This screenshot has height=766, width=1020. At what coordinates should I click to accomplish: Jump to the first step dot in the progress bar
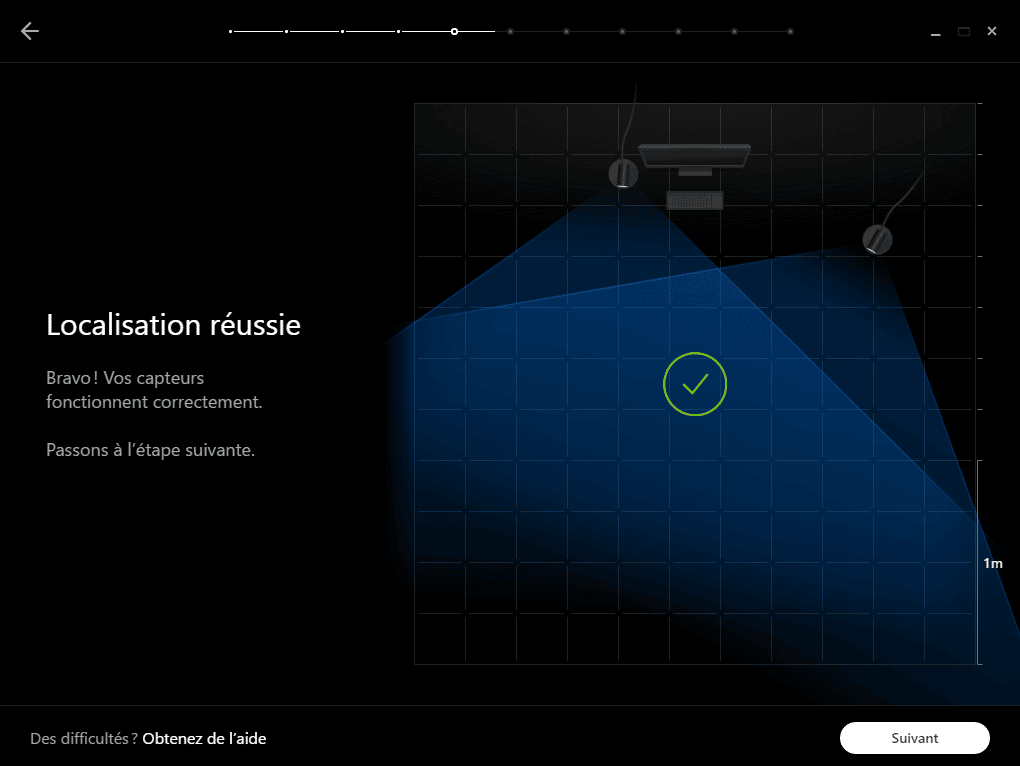tap(231, 32)
